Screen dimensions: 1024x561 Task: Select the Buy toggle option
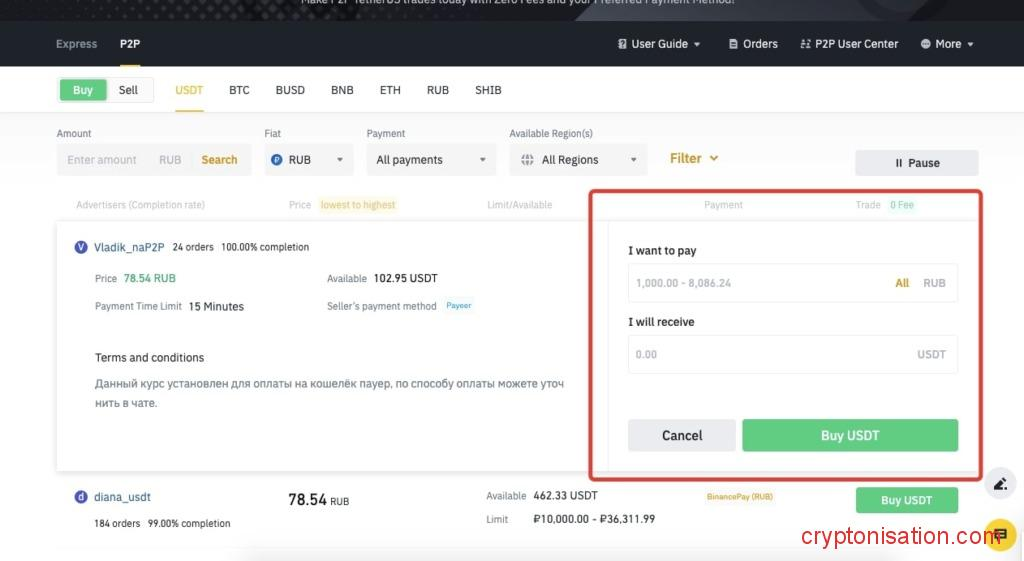pyautogui.click(x=83, y=90)
